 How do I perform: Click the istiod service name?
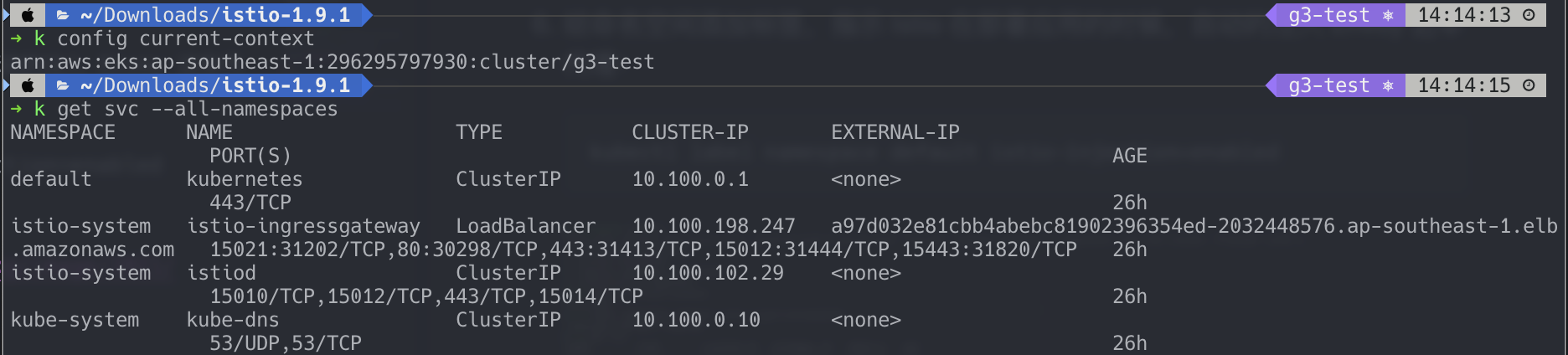221,273
